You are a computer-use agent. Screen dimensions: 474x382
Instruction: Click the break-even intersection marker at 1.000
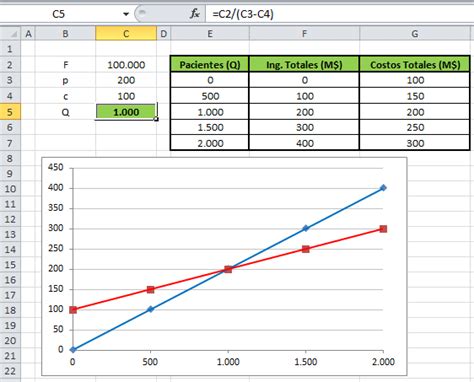tap(228, 269)
